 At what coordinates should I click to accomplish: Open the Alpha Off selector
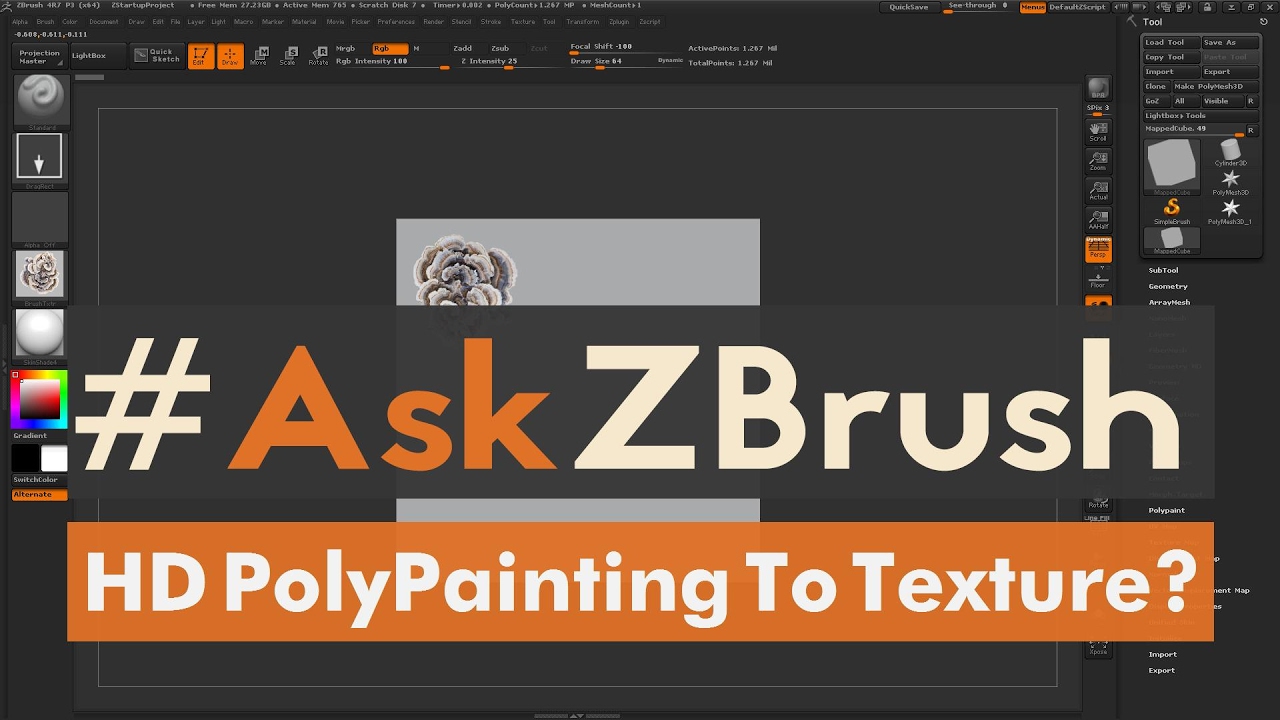(x=40, y=219)
